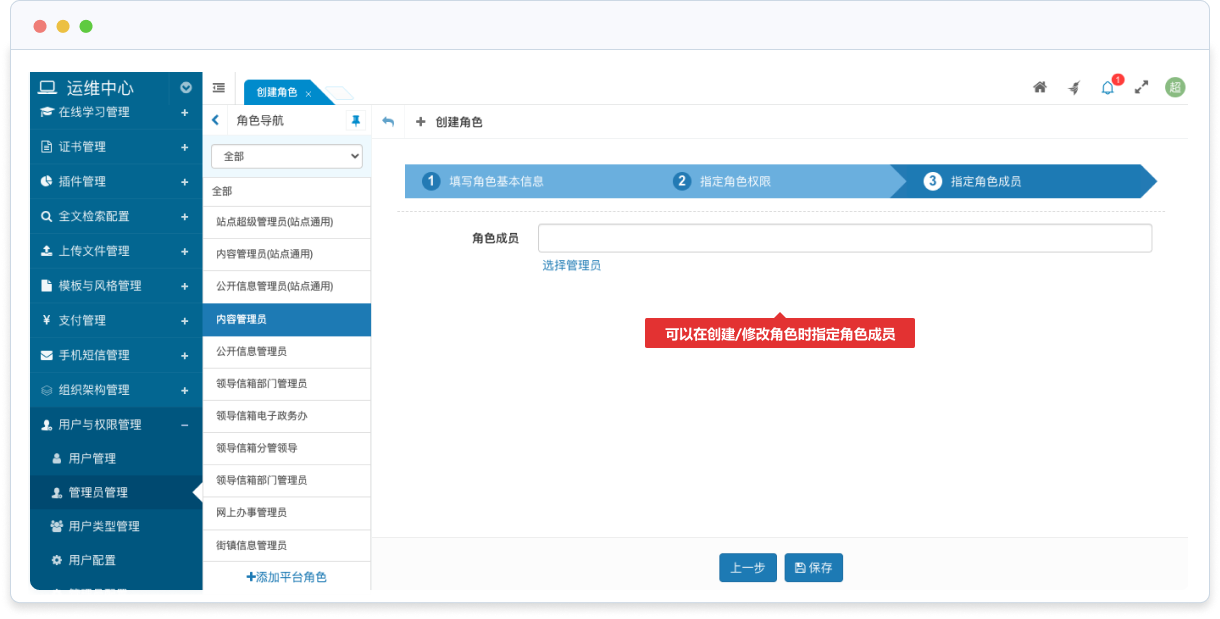
Task: Collapse the 用户与权限管理 section
Action: point(184,425)
